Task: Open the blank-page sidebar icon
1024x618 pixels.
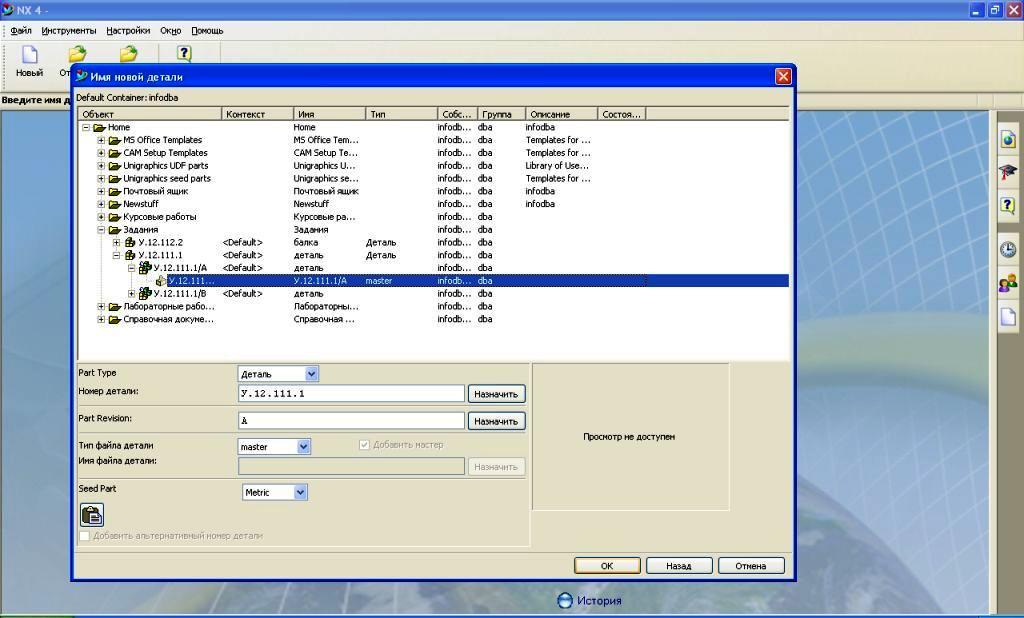Action: click(1008, 316)
